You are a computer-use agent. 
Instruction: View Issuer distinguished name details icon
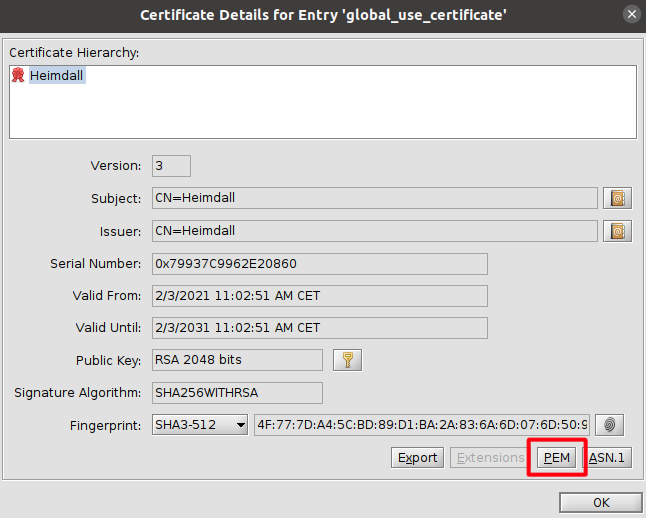pos(618,231)
